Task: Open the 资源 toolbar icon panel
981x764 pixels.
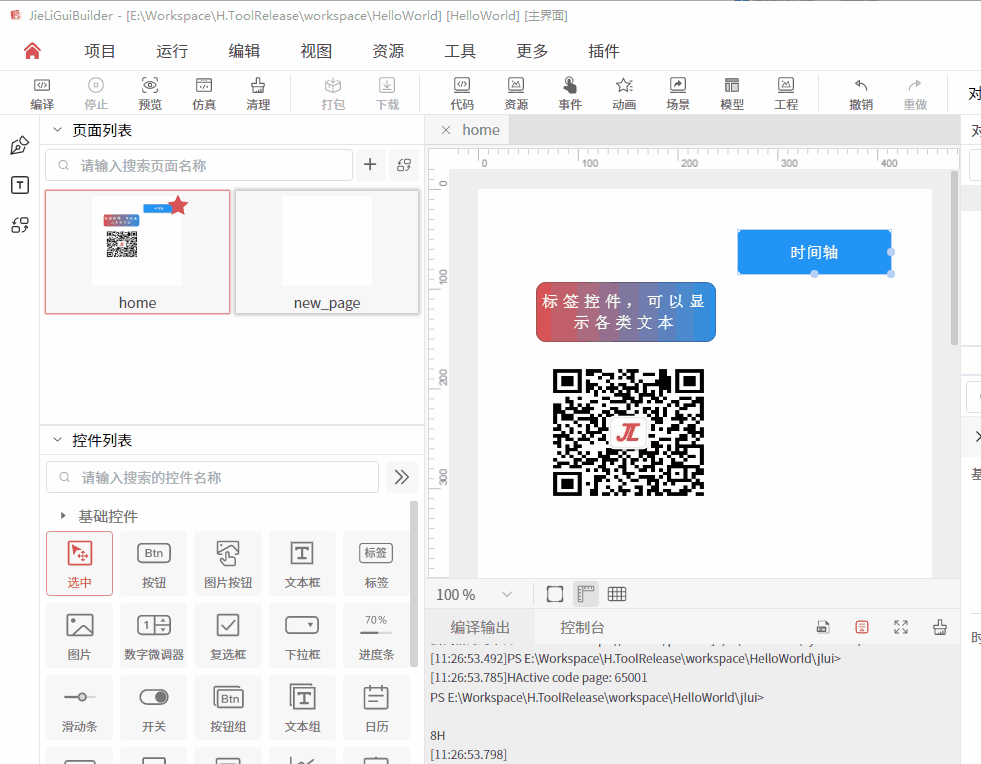Action: tap(516, 93)
